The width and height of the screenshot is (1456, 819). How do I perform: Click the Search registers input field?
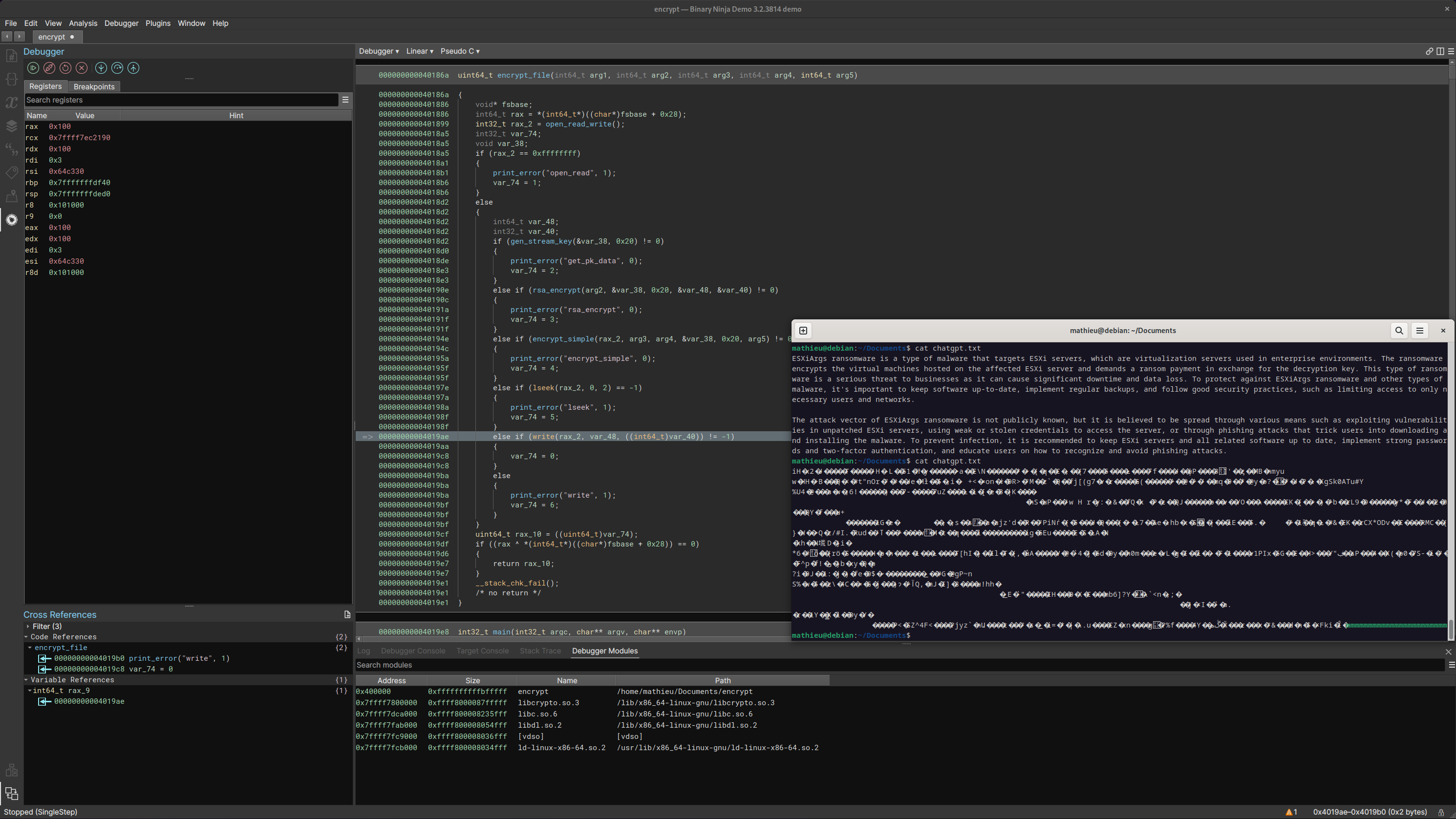coord(181,100)
